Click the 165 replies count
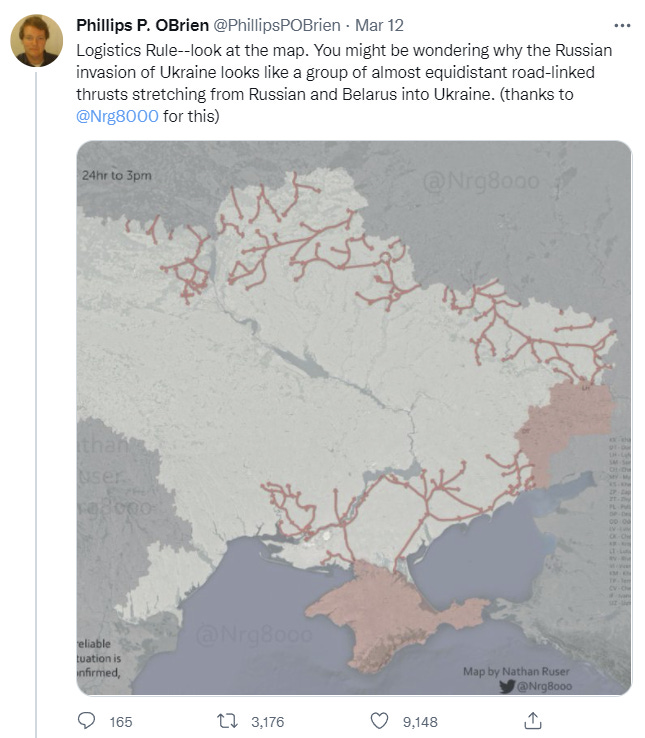 tap(120, 721)
